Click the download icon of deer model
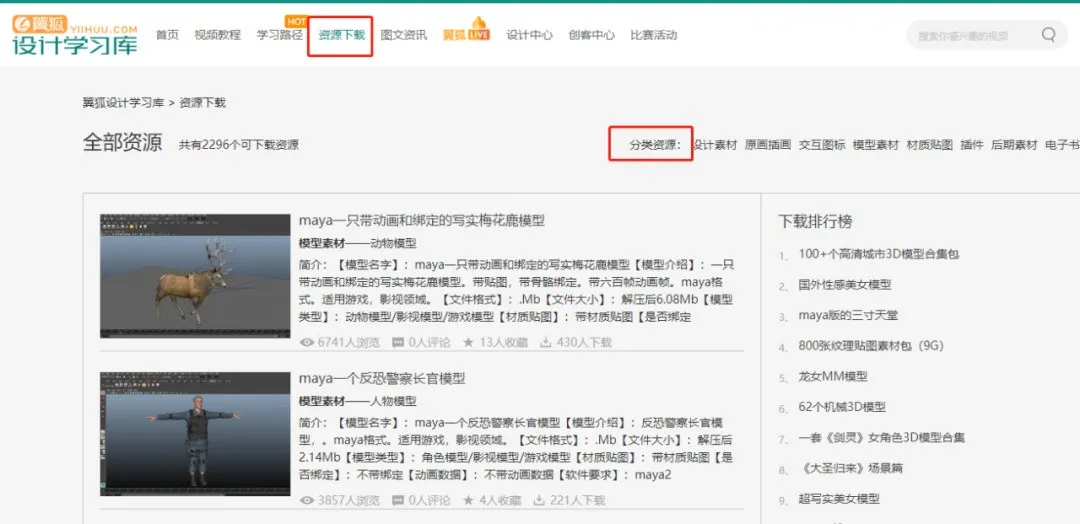 point(546,342)
